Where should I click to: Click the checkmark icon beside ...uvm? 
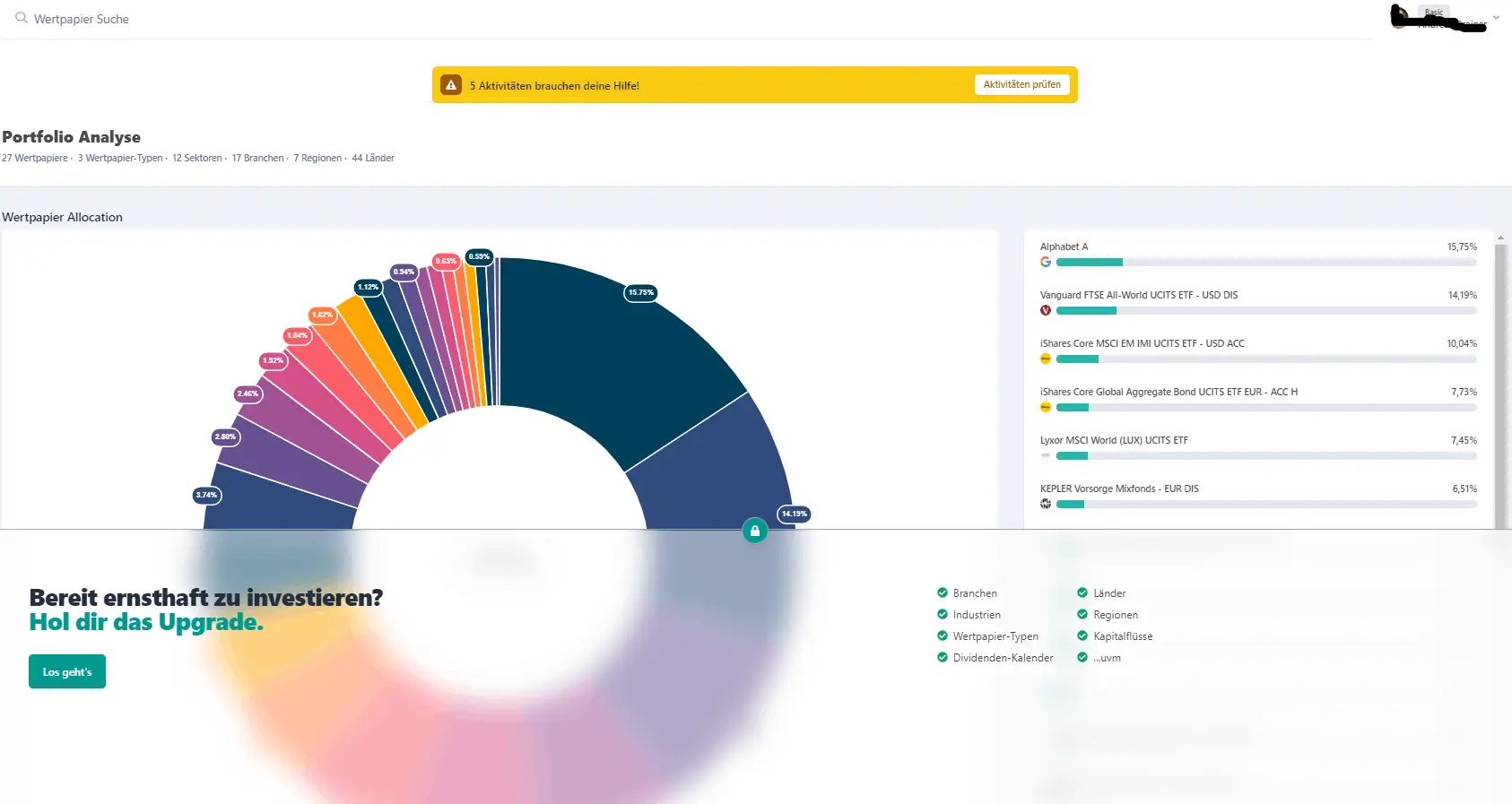pos(1082,657)
